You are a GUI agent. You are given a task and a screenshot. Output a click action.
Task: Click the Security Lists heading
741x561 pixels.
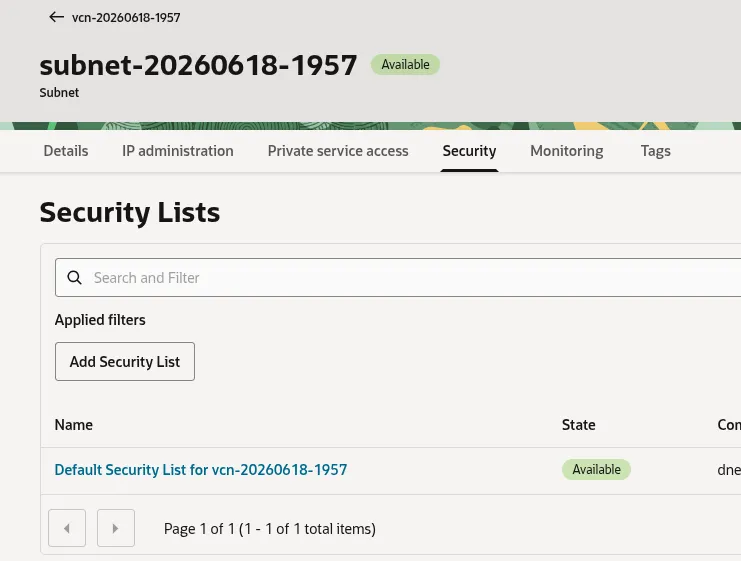coord(130,212)
